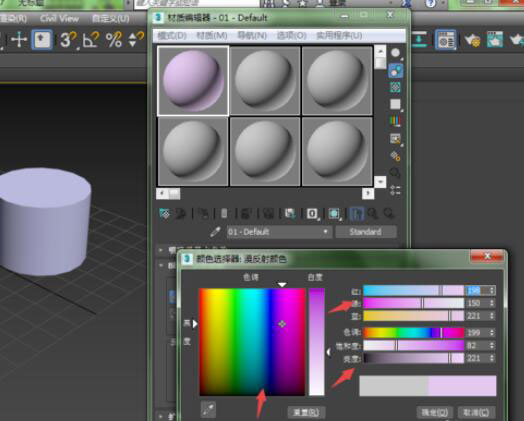Open the 自定义(U) main menu
The image size is (524, 421).
tap(111, 18)
